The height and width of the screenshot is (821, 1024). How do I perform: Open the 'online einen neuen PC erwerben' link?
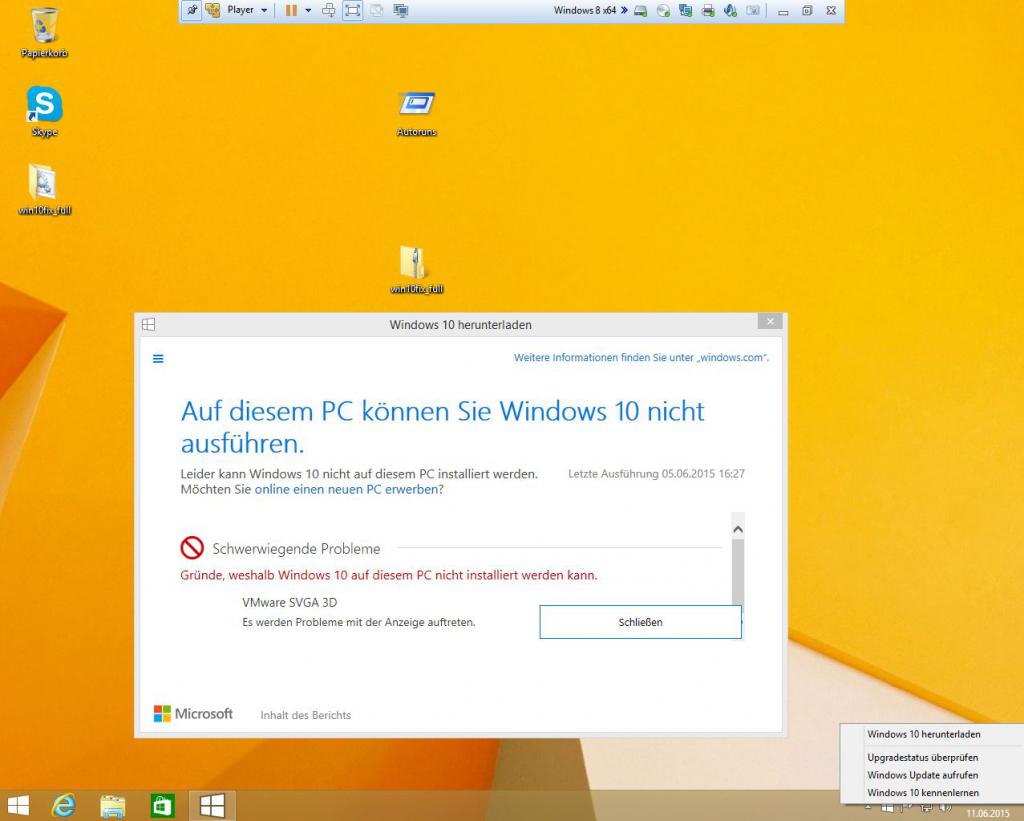point(347,489)
